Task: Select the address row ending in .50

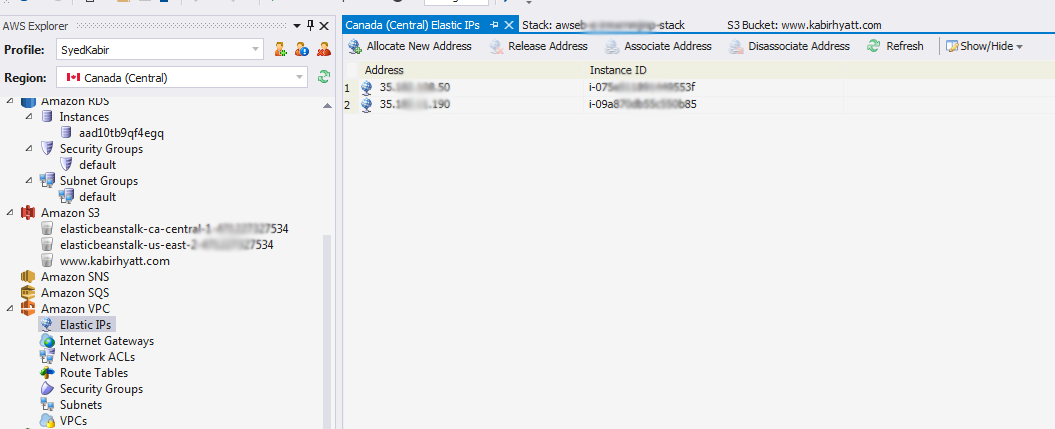Action: (x=415, y=87)
